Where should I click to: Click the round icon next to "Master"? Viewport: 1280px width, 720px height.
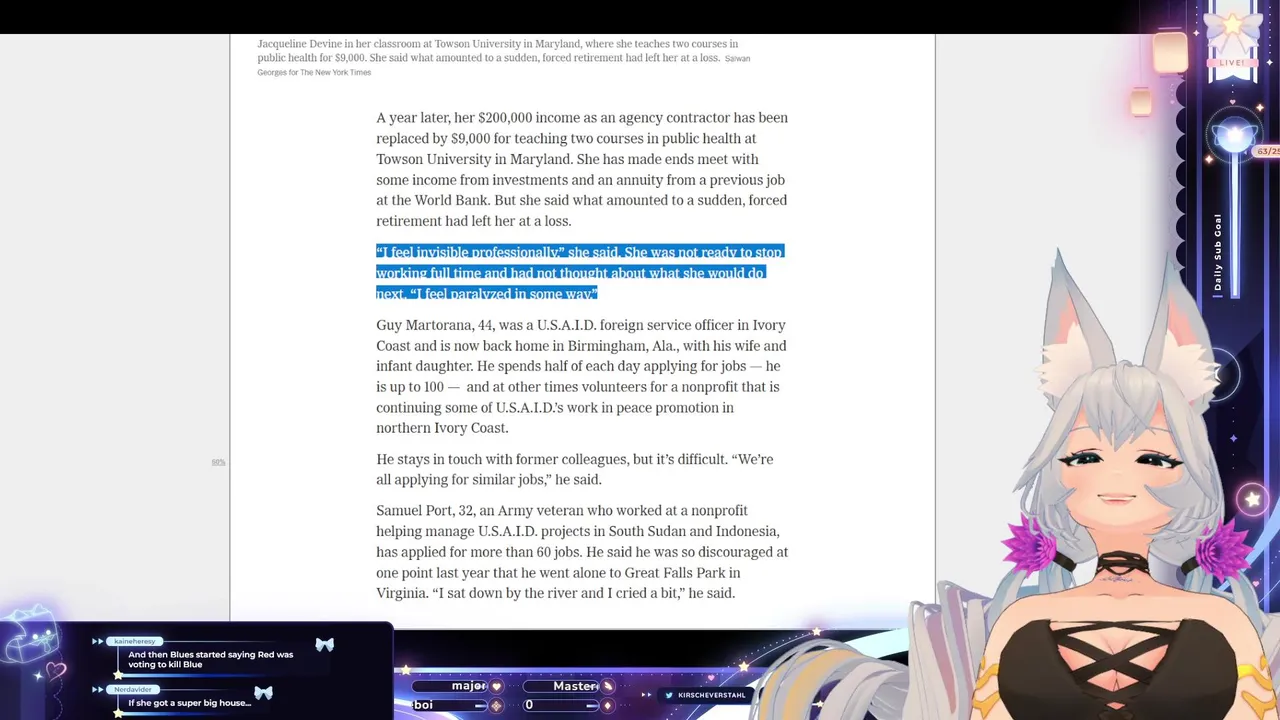[x=607, y=687]
